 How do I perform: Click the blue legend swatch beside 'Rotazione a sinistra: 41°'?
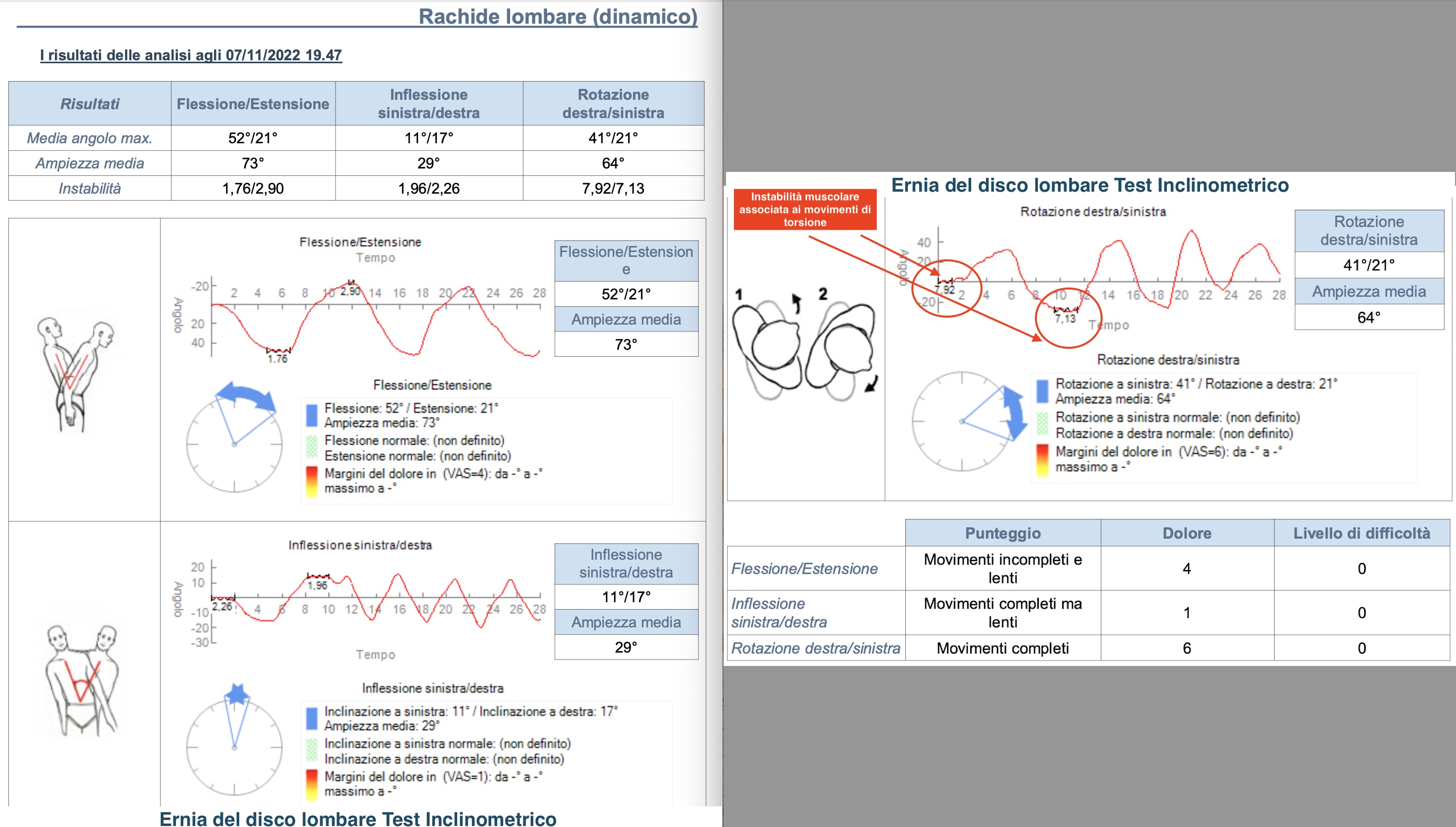(x=1042, y=391)
